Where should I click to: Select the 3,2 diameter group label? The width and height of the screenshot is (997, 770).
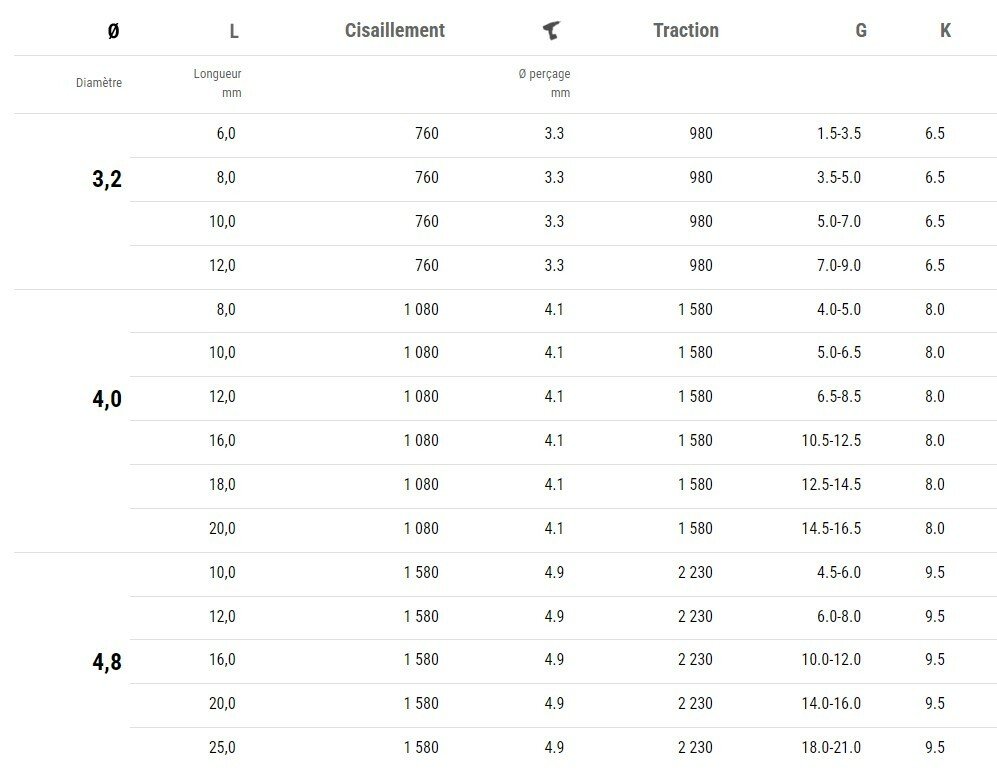pos(107,180)
